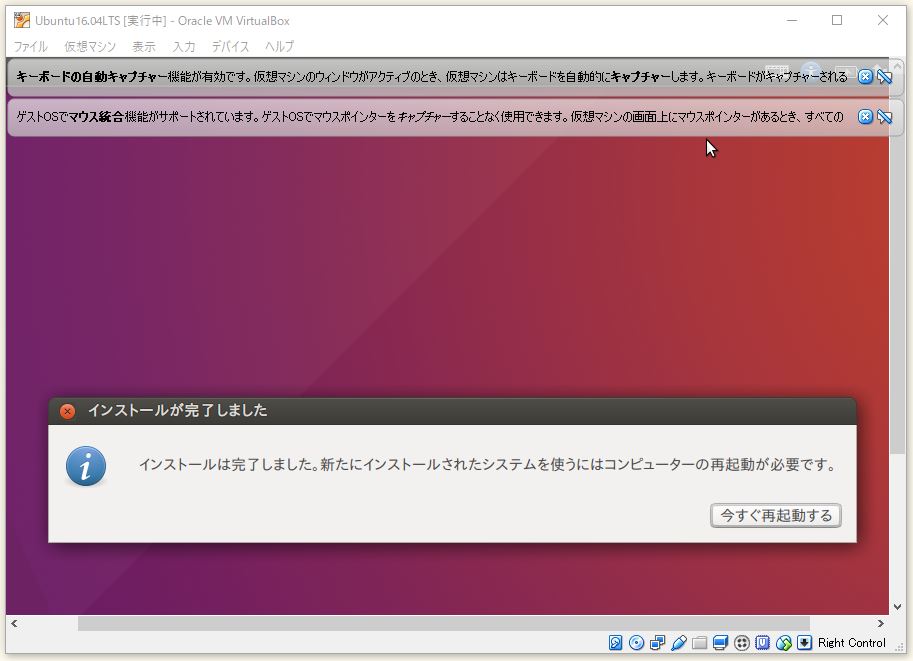The height and width of the screenshot is (661, 913).
Task: Click the インストールが完了しました dialog title
Action: (x=178, y=411)
